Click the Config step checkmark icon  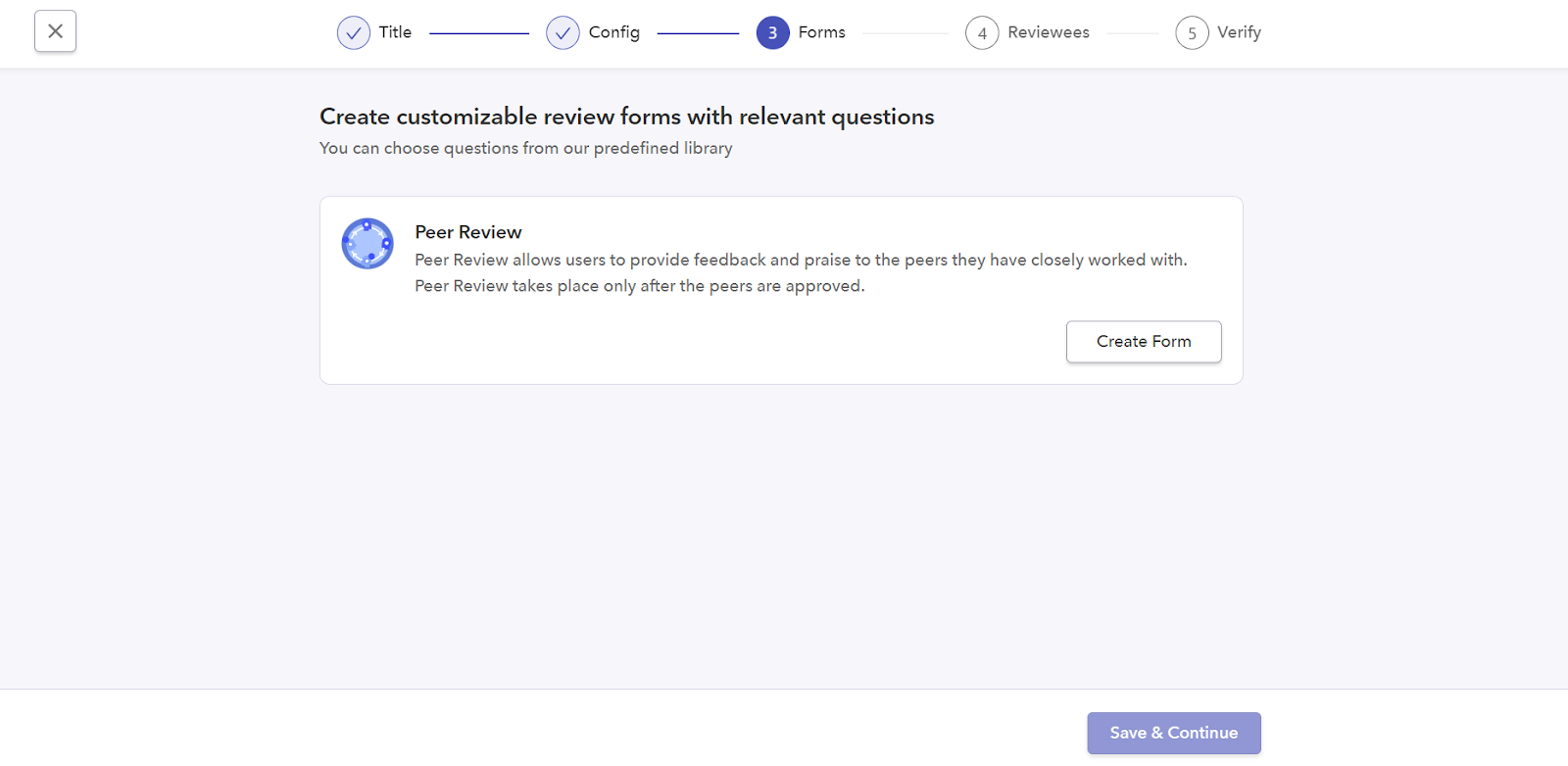coord(563,32)
